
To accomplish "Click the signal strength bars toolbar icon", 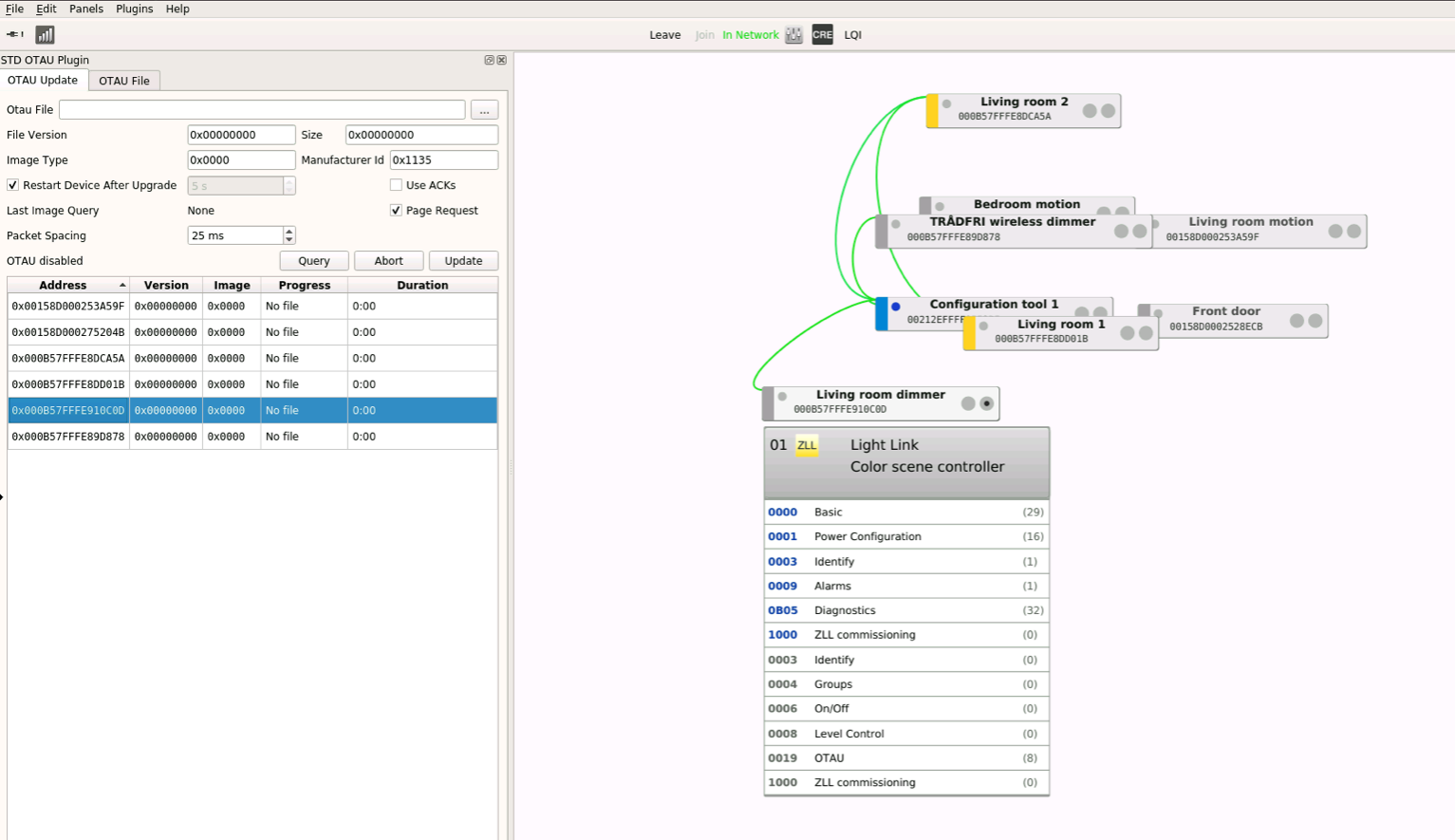I will (45, 35).
